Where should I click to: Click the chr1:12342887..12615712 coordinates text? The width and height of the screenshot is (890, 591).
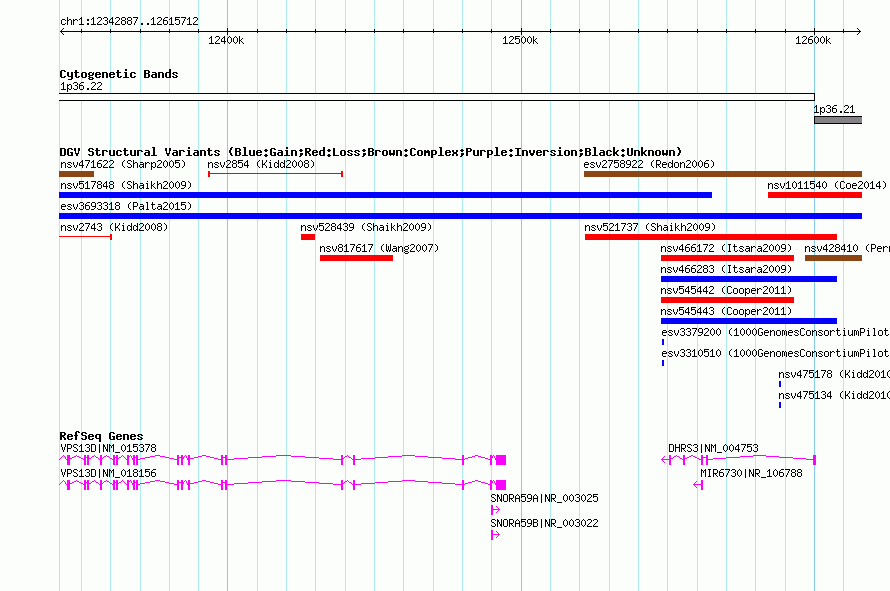point(129,21)
